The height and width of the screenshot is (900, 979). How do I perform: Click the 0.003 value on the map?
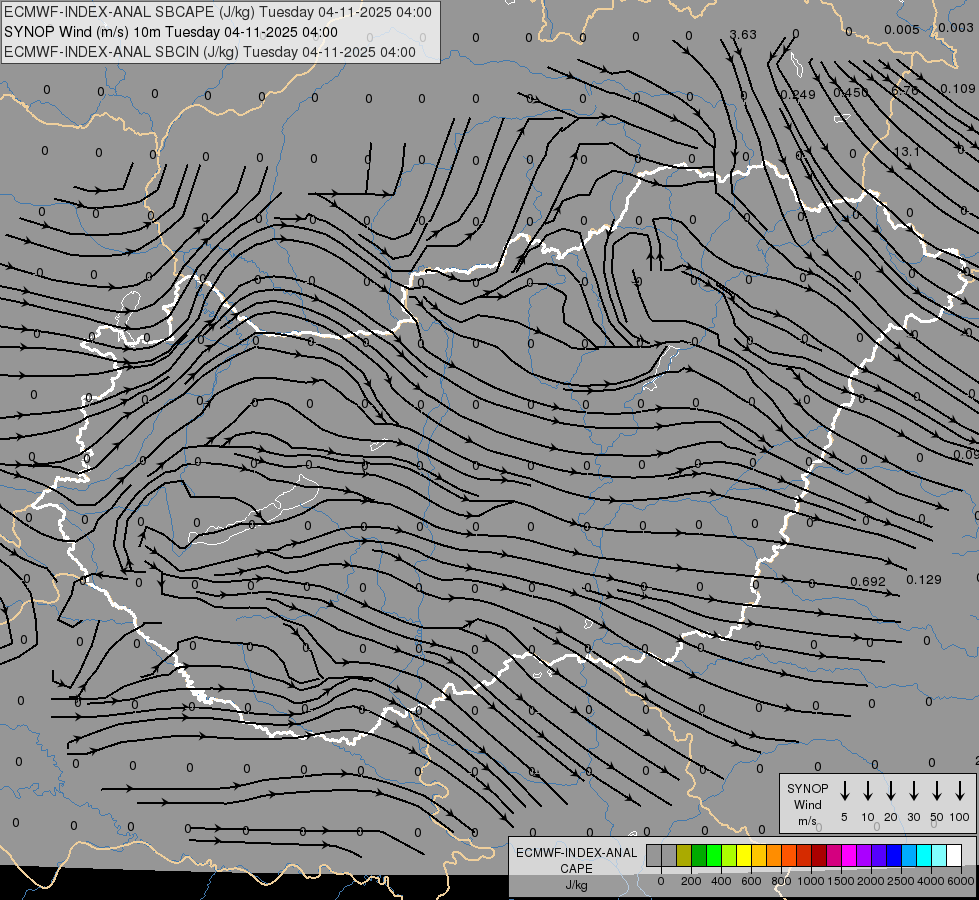click(956, 27)
